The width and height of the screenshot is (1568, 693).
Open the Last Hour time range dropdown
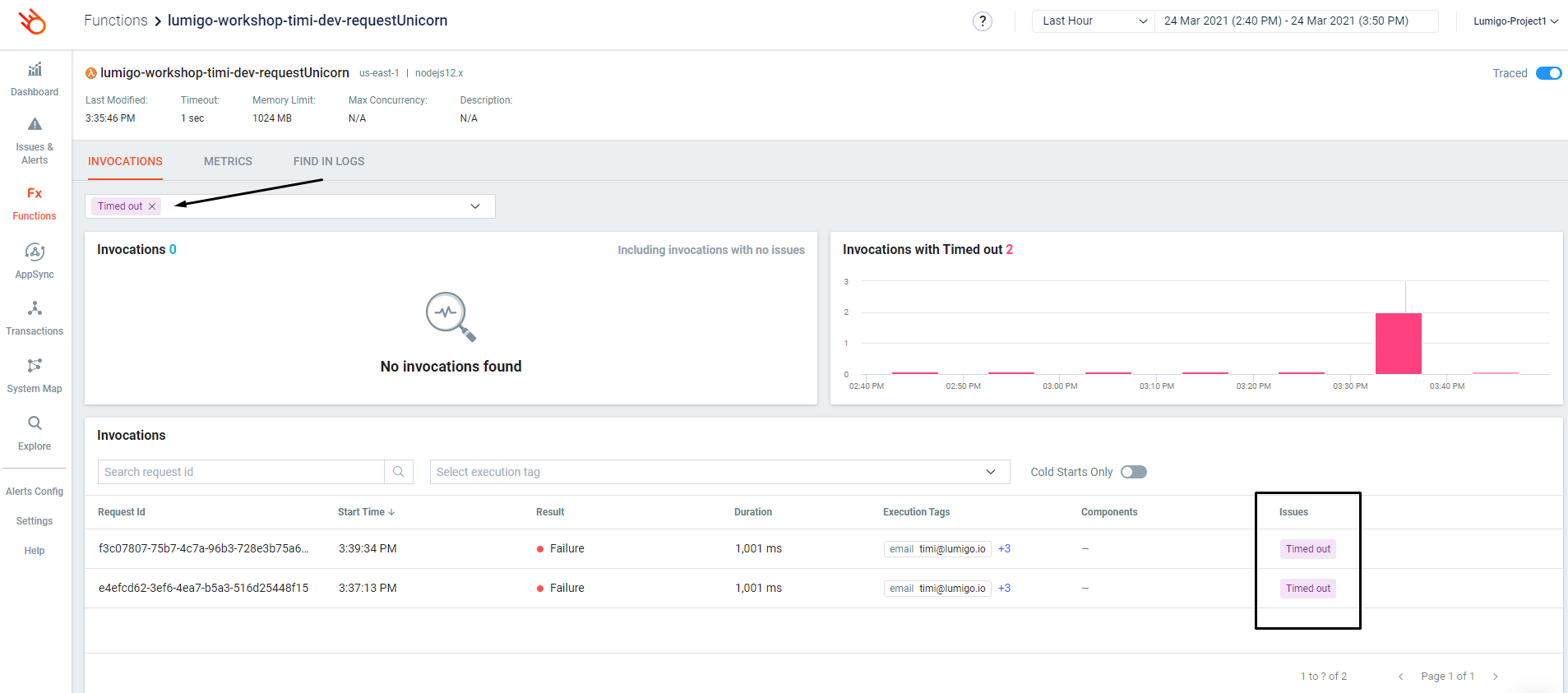(x=1094, y=21)
